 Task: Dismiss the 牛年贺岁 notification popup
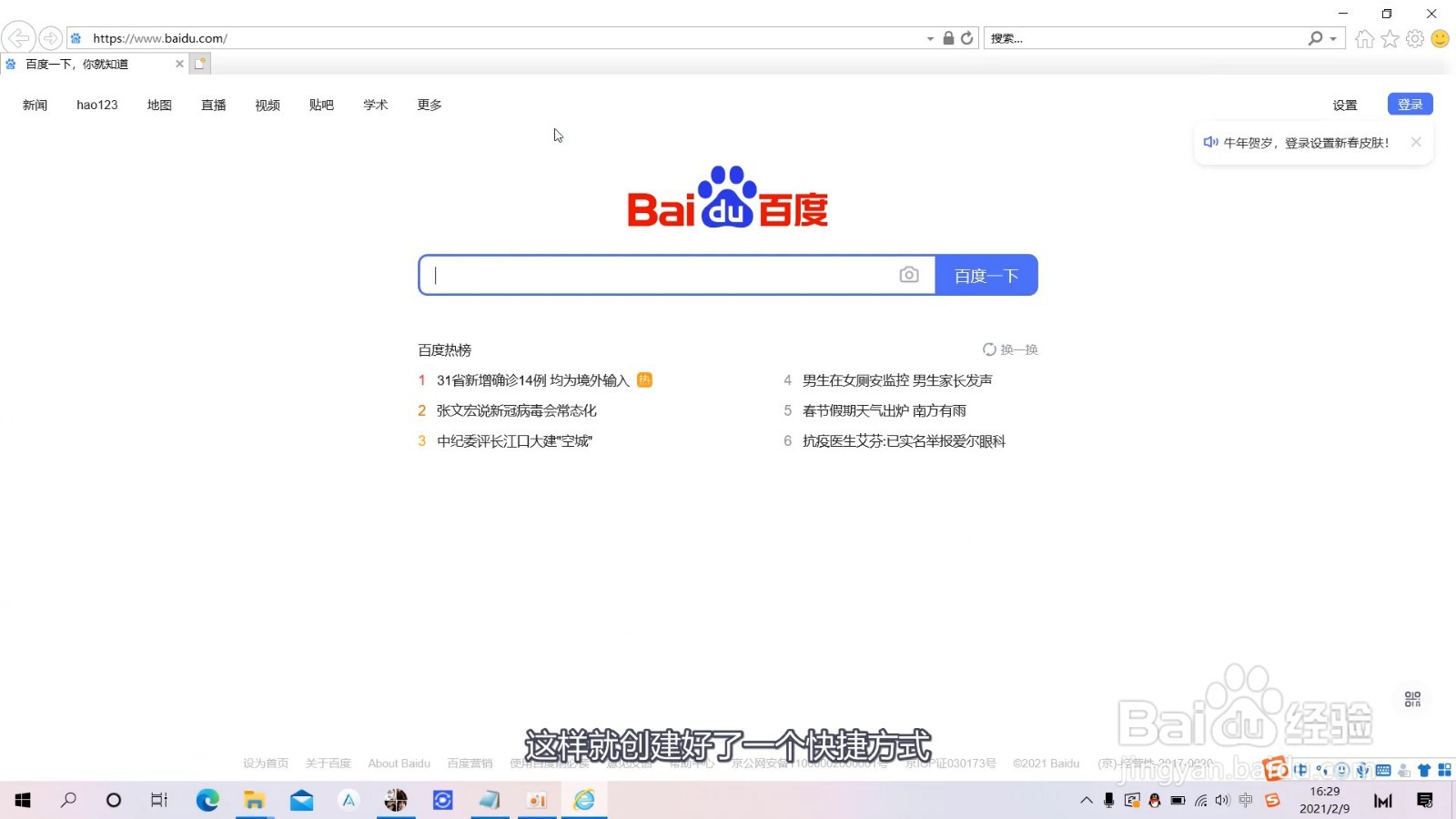(1416, 142)
